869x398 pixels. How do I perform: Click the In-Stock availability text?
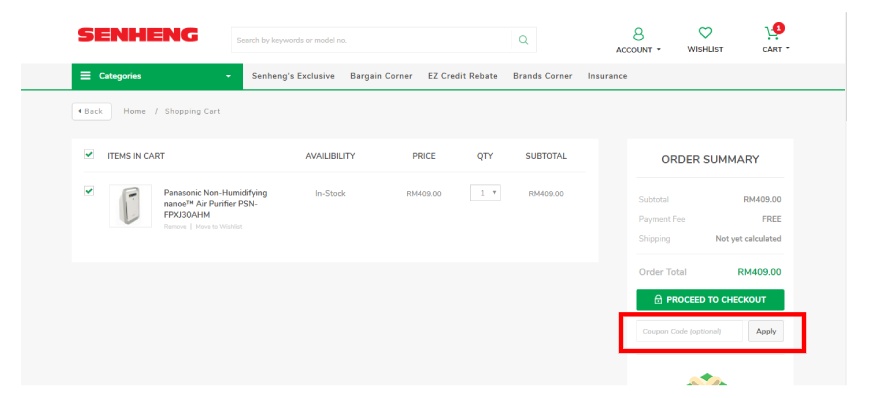pyautogui.click(x=330, y=193)
